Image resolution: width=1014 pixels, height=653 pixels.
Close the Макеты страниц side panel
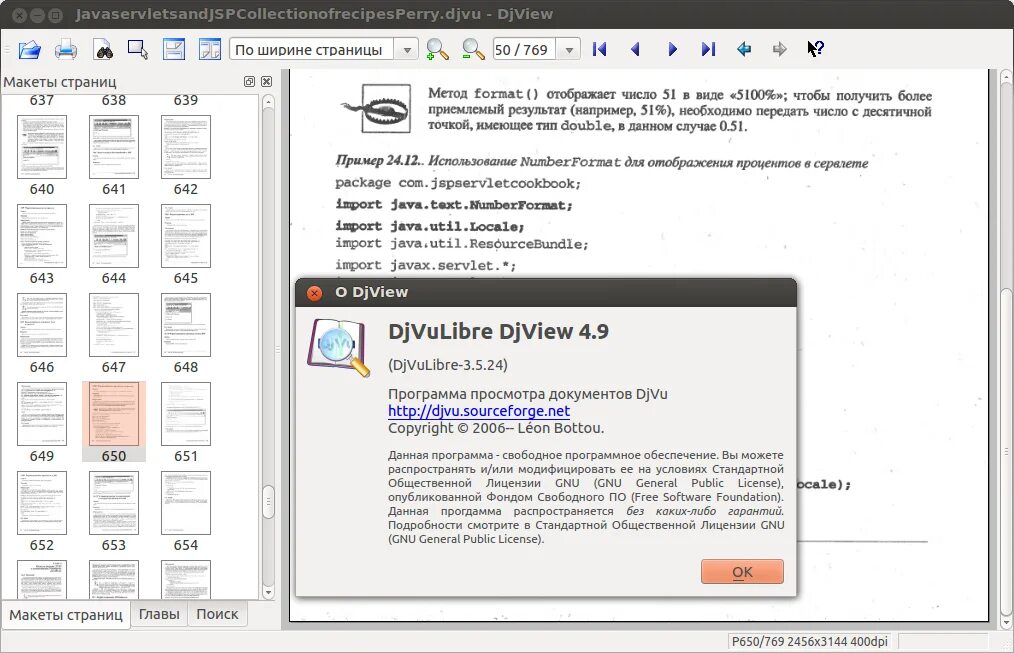(x=266, y=81)
